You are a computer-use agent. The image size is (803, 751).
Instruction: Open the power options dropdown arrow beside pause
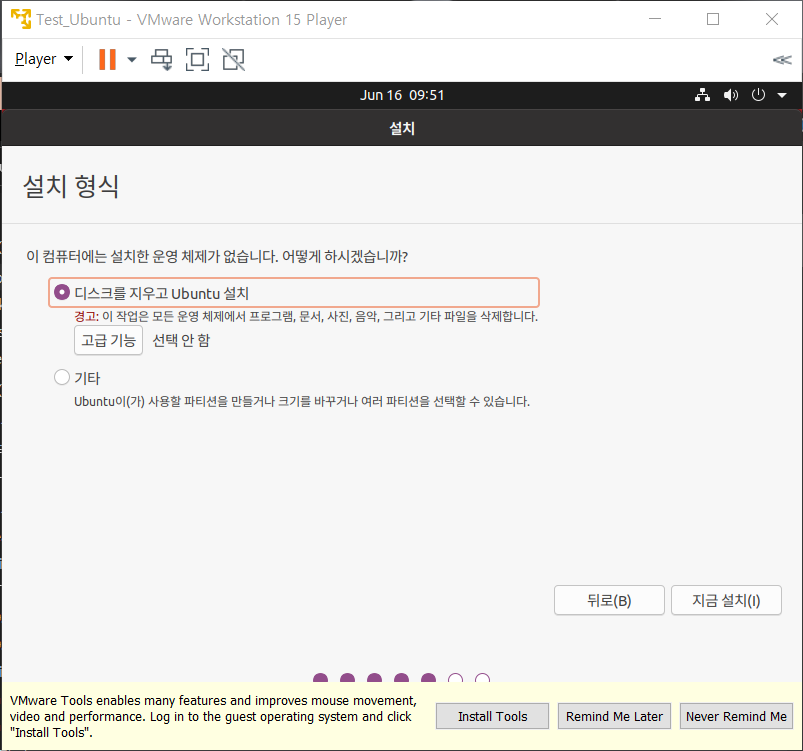click(132, 59)
